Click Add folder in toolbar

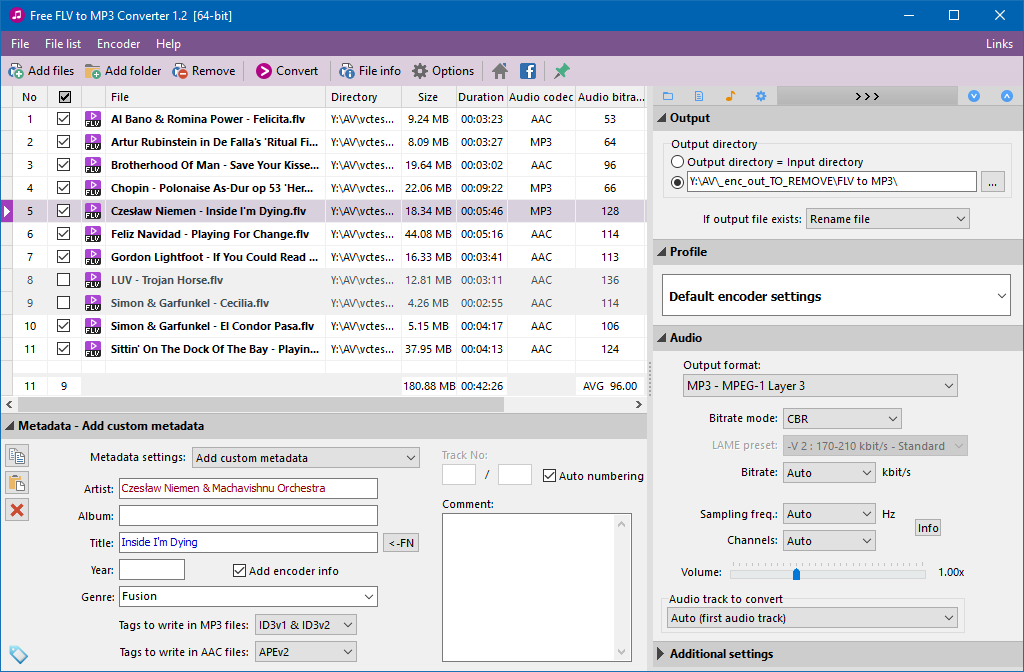(123, 71)
